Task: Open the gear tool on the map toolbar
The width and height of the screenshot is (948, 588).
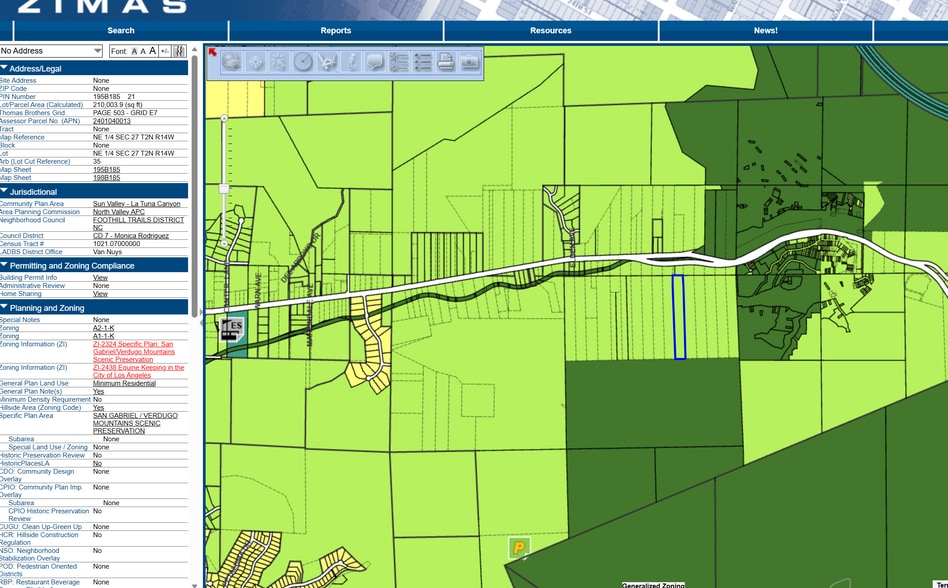Action: point(256,61)
